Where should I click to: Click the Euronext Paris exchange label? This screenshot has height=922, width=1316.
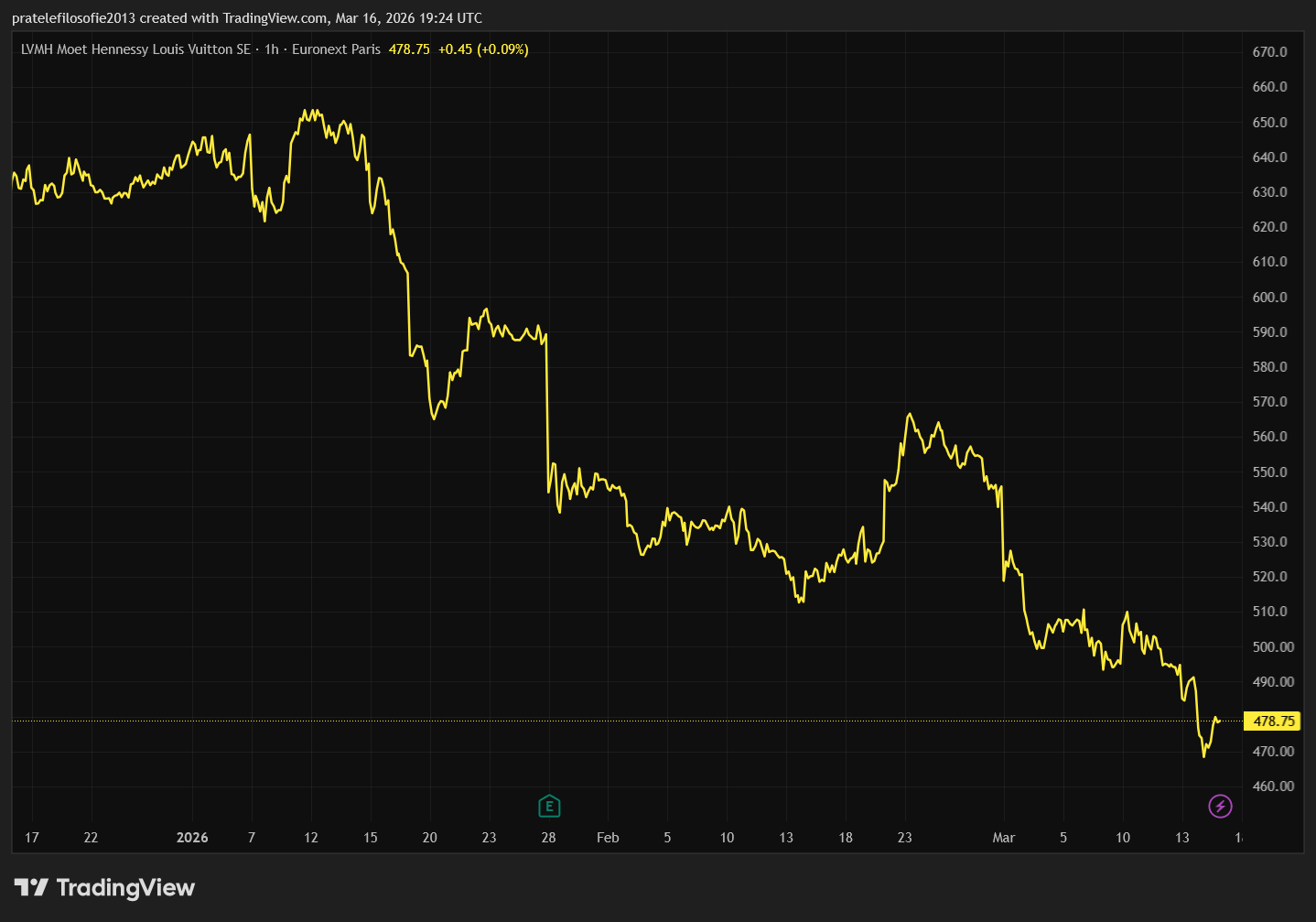[x=336, y=49]
